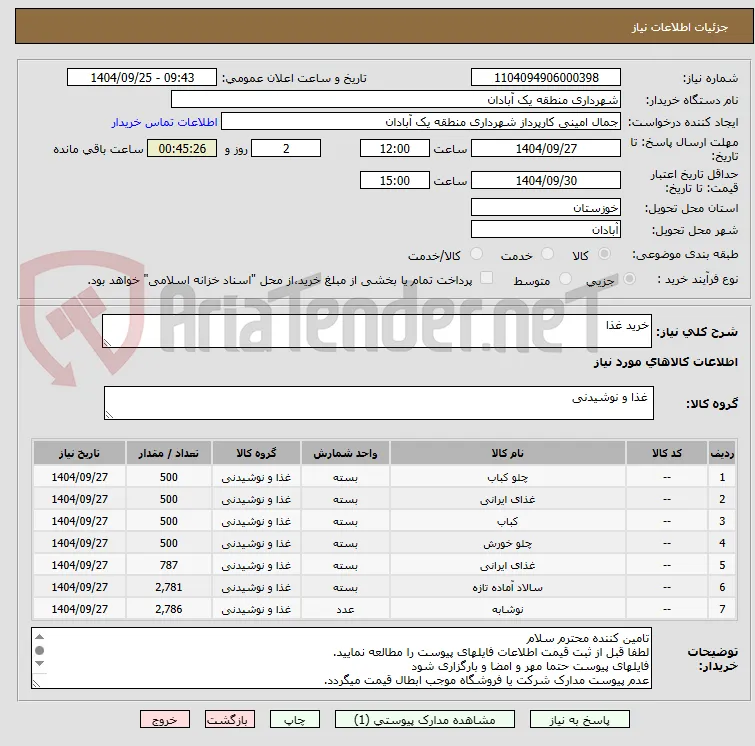Click scroll down arrow in buyer notes

(39, 664)
